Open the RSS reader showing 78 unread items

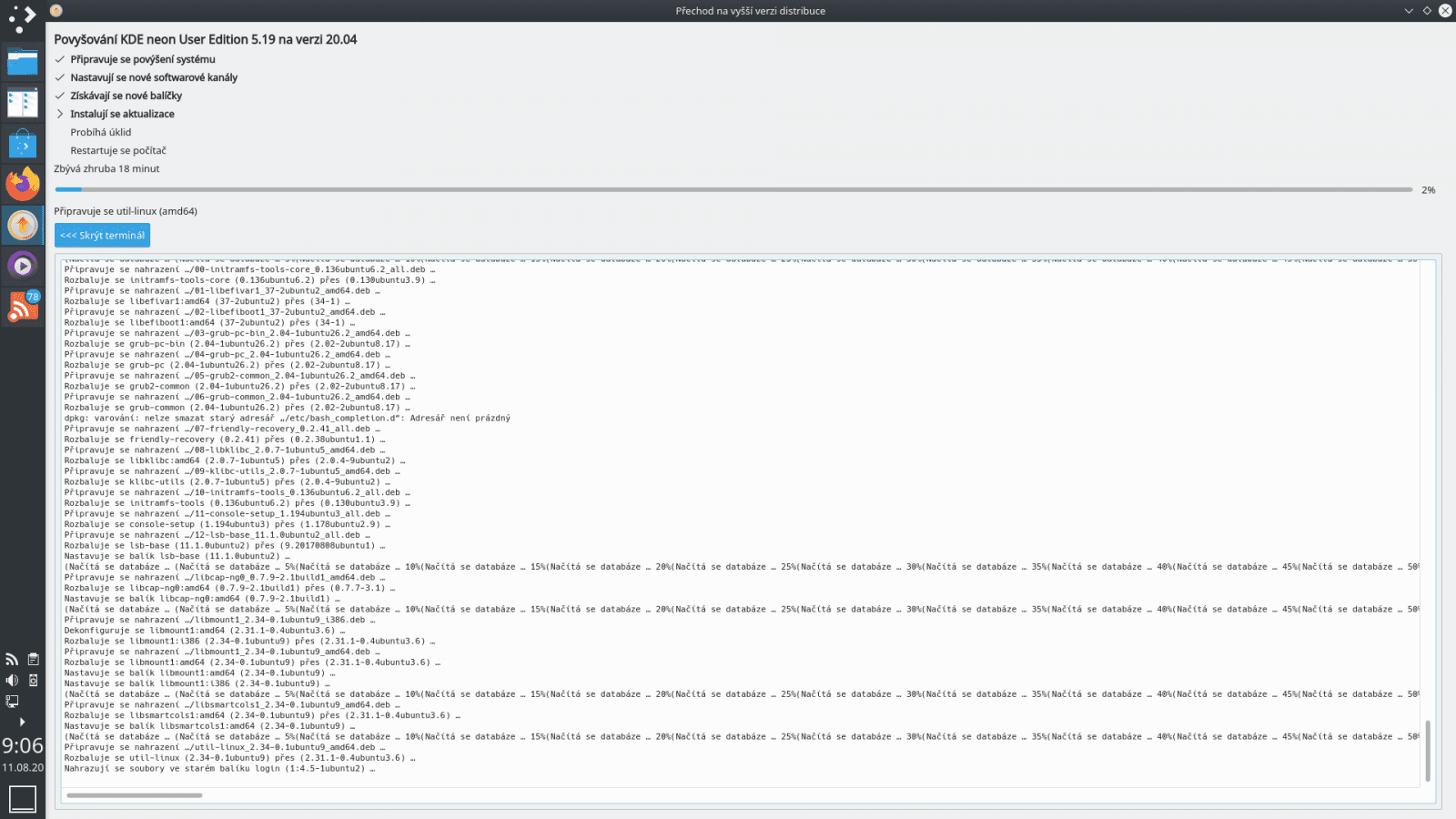point(23,306)
